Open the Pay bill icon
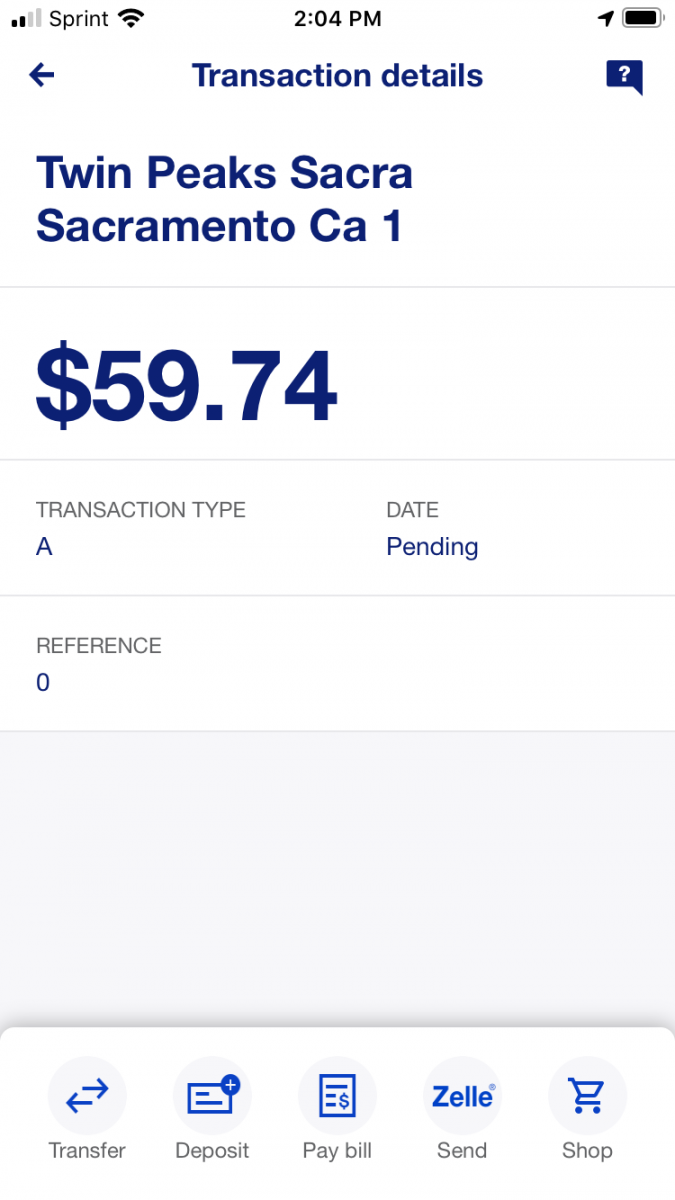675x1200 pixels. (x=337, y=1097)
